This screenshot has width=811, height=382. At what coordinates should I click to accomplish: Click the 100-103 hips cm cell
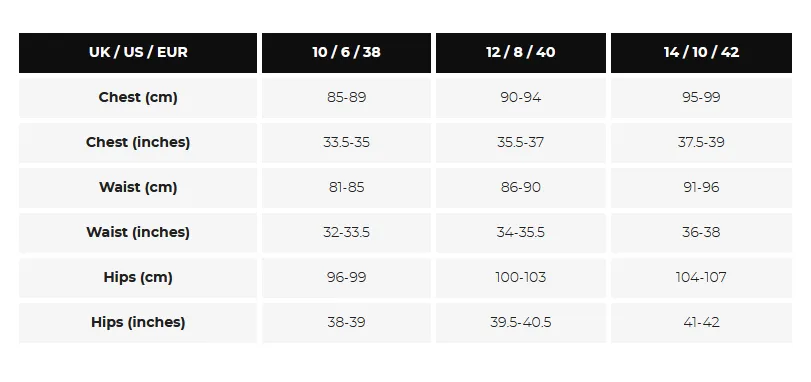(x=520, y=278)
